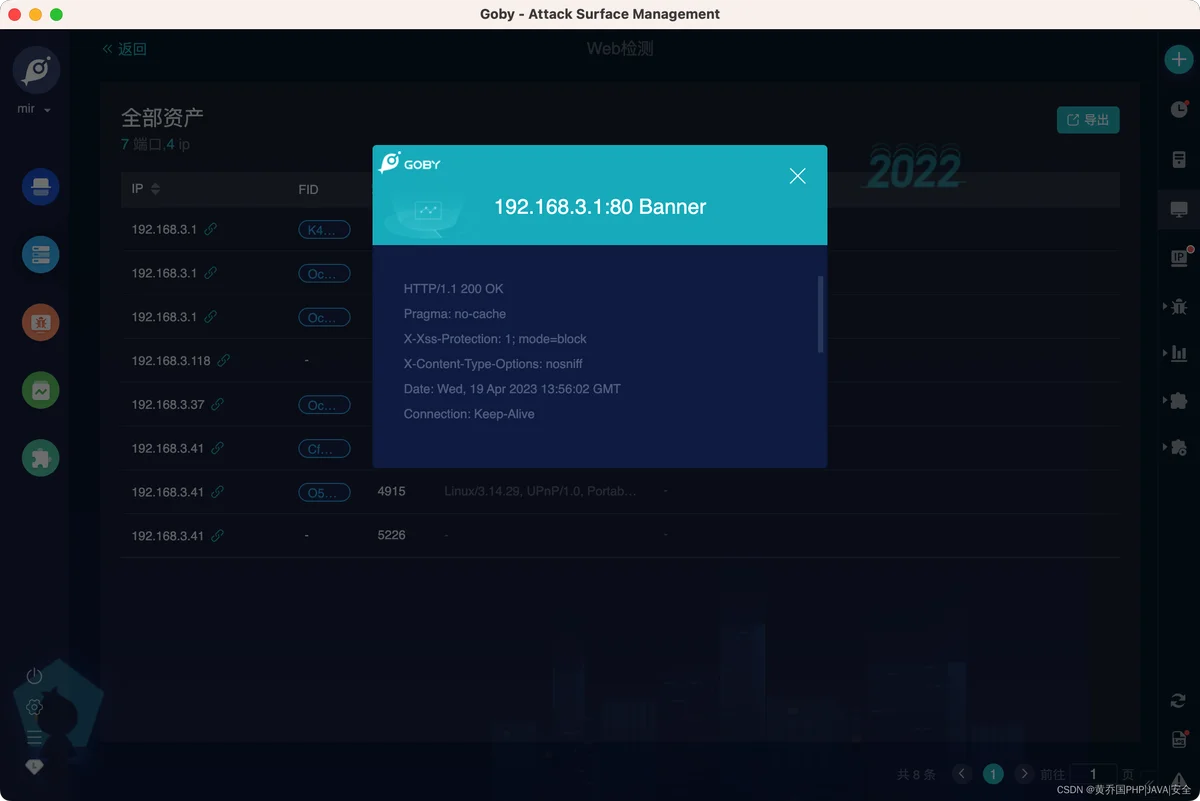Viewport: 1200px width, 801px height.
Task: Click the 192.168.3.118 IP address text
Action: (x=171, y=360)
